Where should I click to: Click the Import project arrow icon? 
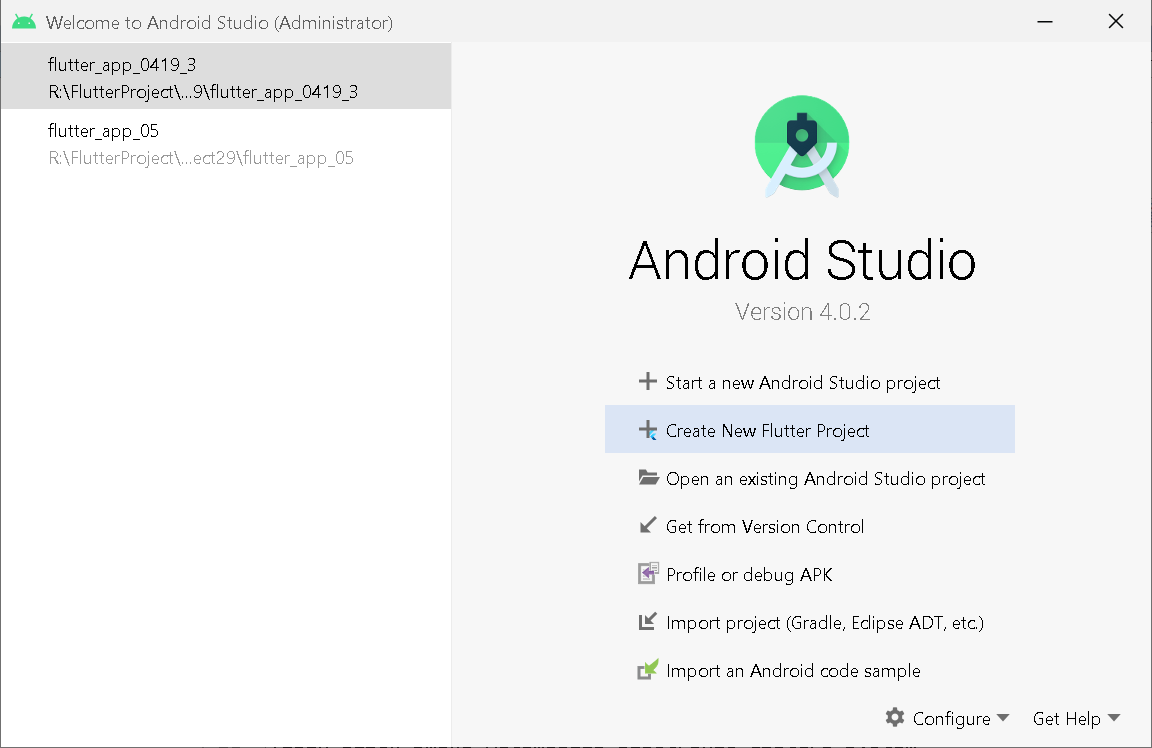click(648, 622)
